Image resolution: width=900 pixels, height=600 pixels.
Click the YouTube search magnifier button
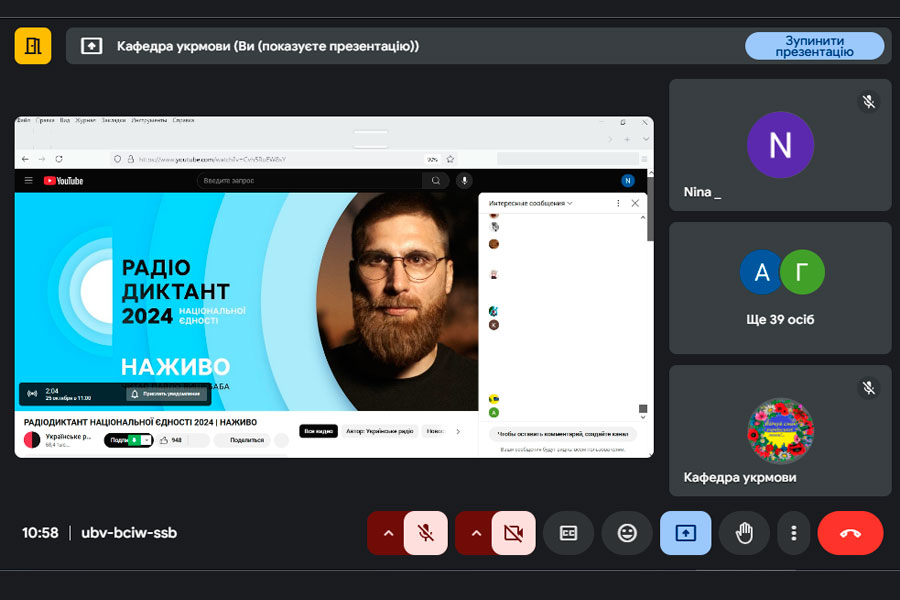click(436, 180)
